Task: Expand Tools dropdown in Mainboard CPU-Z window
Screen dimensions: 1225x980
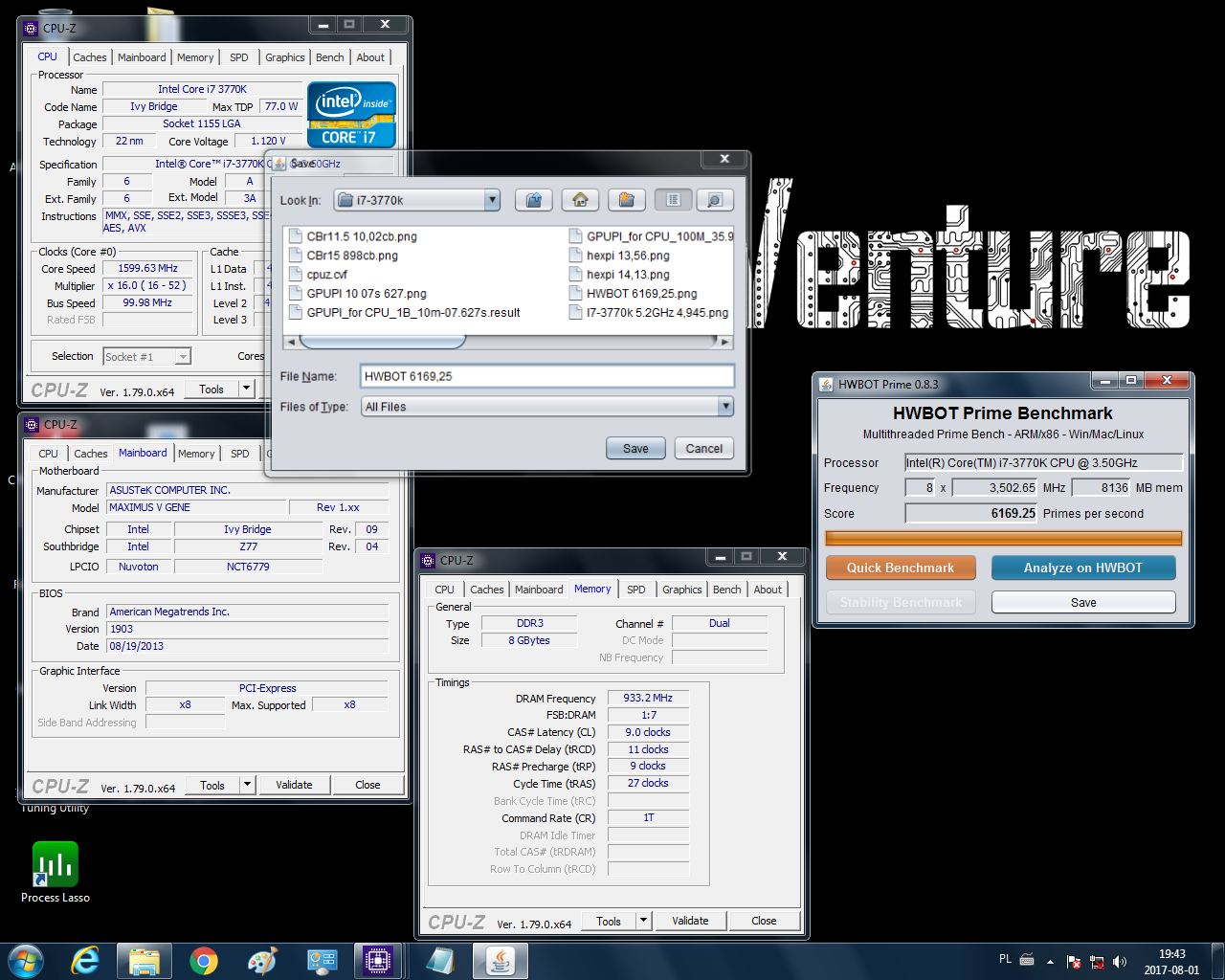Action: 247,785
